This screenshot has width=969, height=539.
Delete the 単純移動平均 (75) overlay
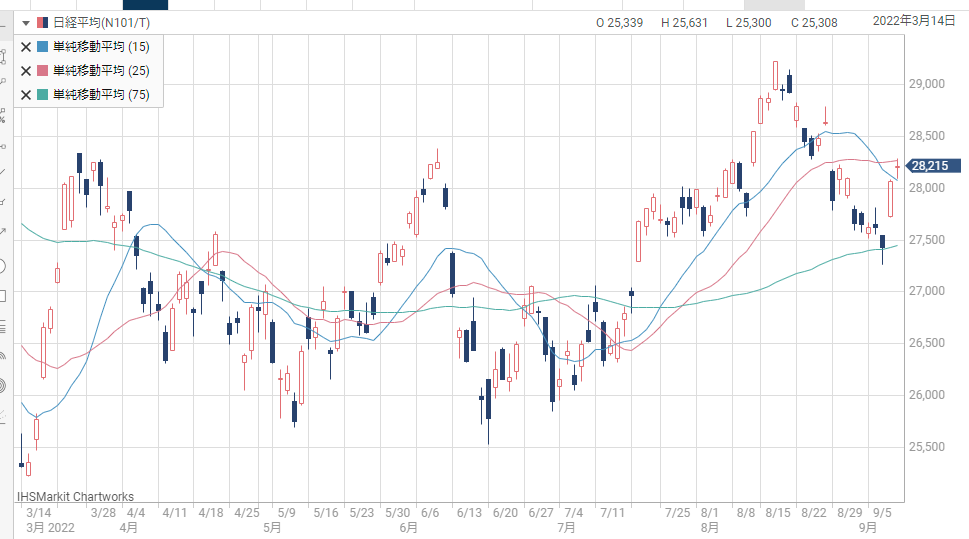pos(26,95)
